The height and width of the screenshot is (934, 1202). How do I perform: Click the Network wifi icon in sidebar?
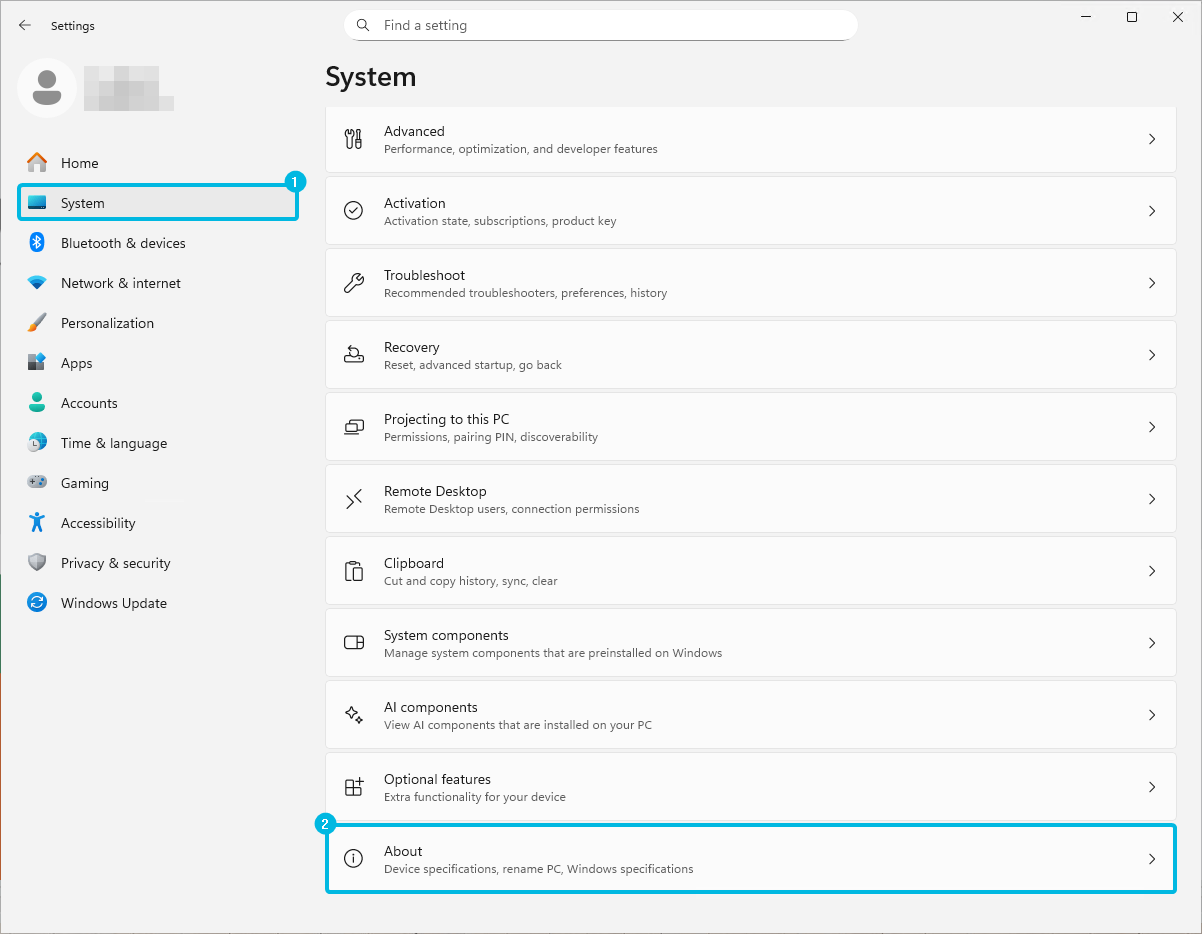(37, 283)
